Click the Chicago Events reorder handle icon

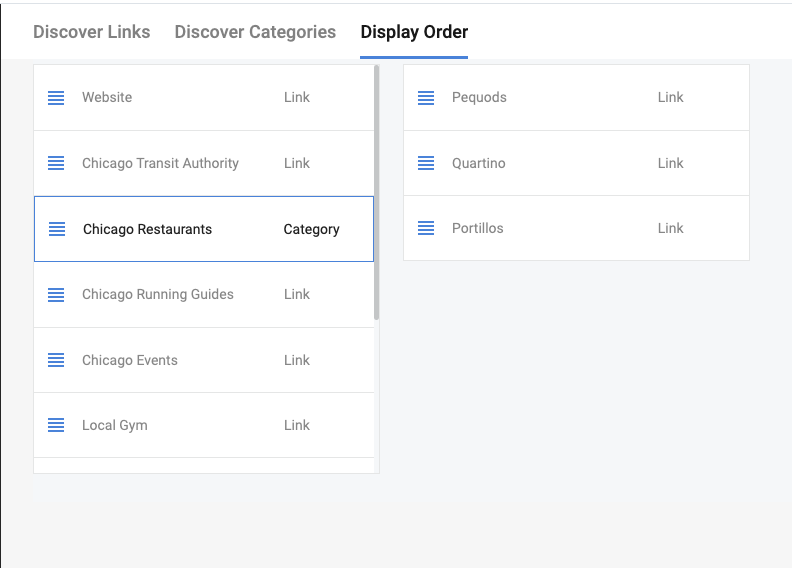coord(56,360)
